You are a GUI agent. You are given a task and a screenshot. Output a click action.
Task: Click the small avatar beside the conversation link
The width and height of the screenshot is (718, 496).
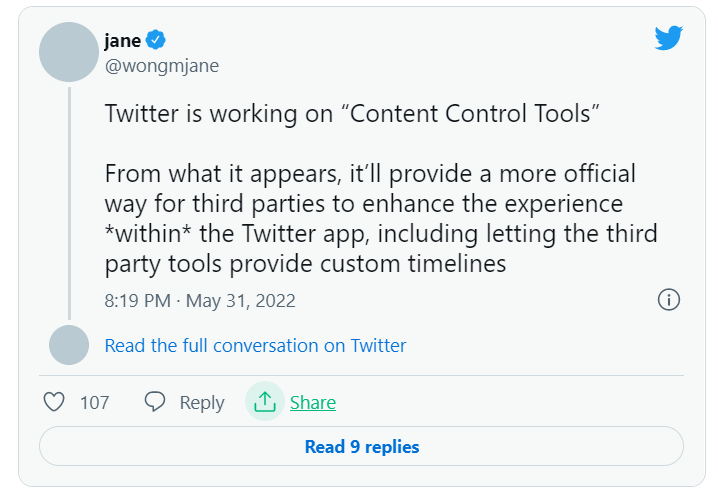(x=68, y=345)
